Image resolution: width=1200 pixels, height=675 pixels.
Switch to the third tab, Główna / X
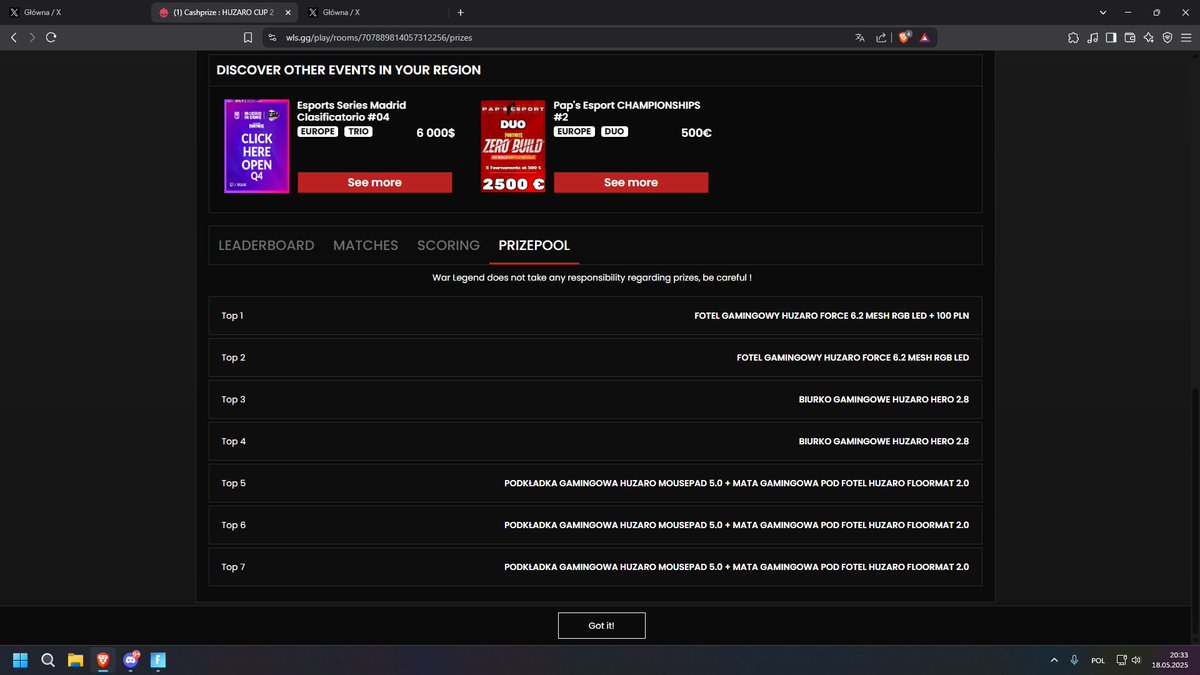[372, 12]
